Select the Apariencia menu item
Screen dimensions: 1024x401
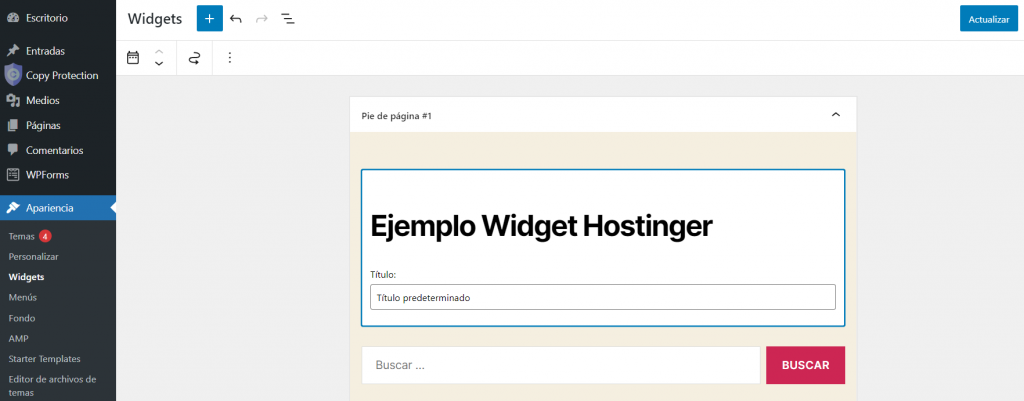[x=57, y=208]
